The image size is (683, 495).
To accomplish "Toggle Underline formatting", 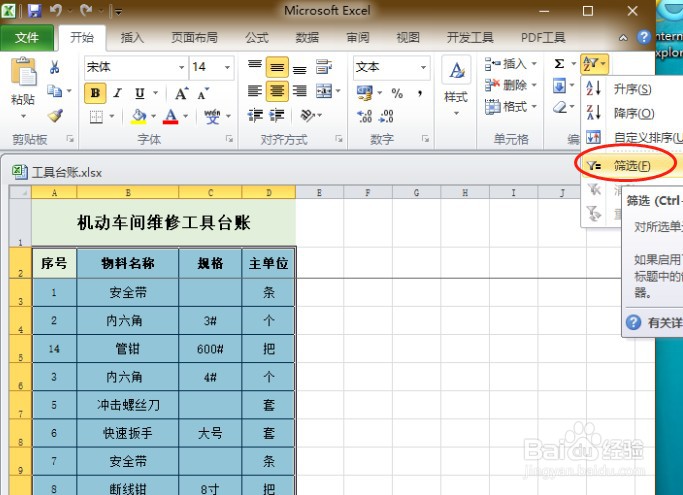I will (x=139, y=93).
